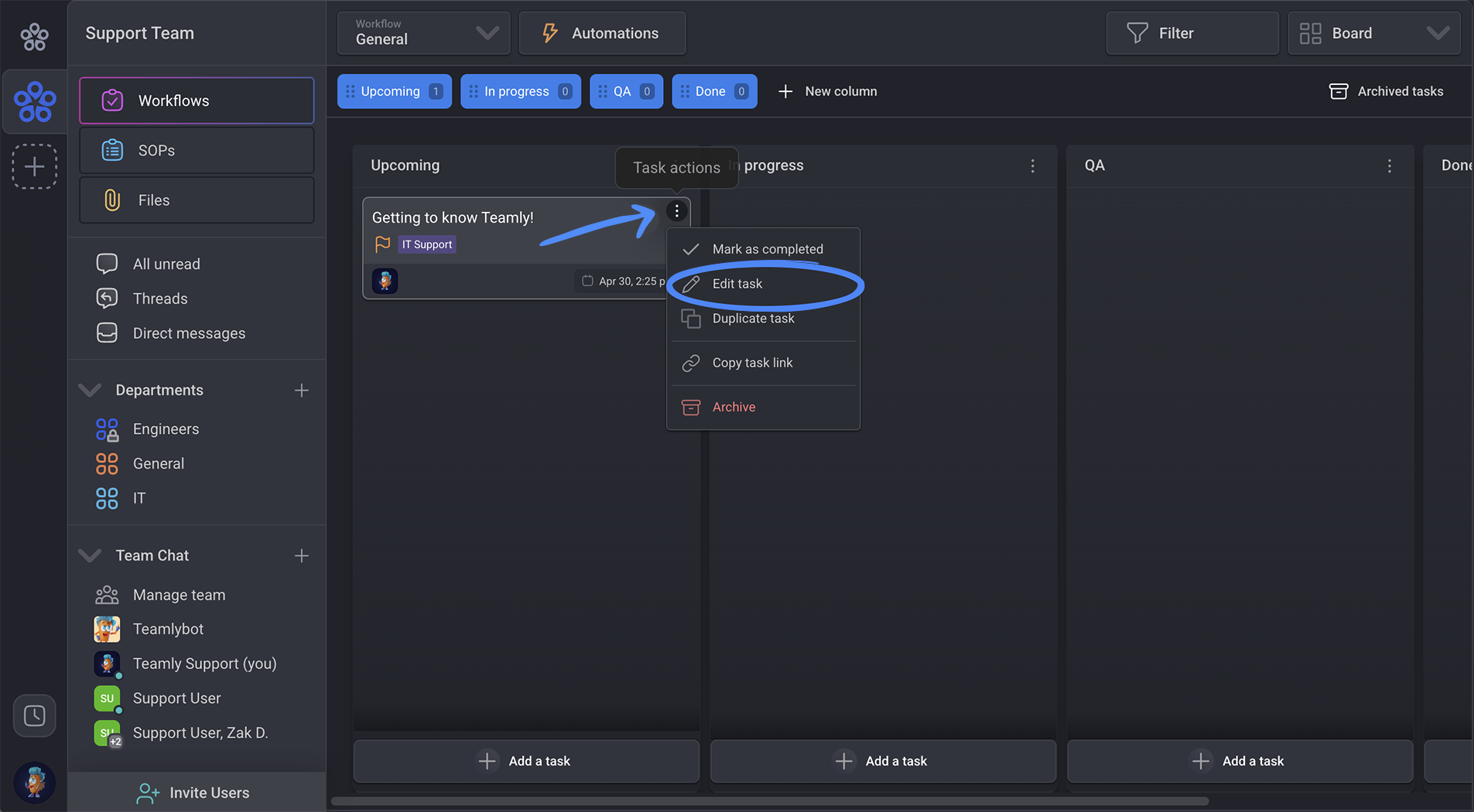Click the IT Support tag on task
Image resolution: width=1474 pixels, height=812 pixels.
427,244
